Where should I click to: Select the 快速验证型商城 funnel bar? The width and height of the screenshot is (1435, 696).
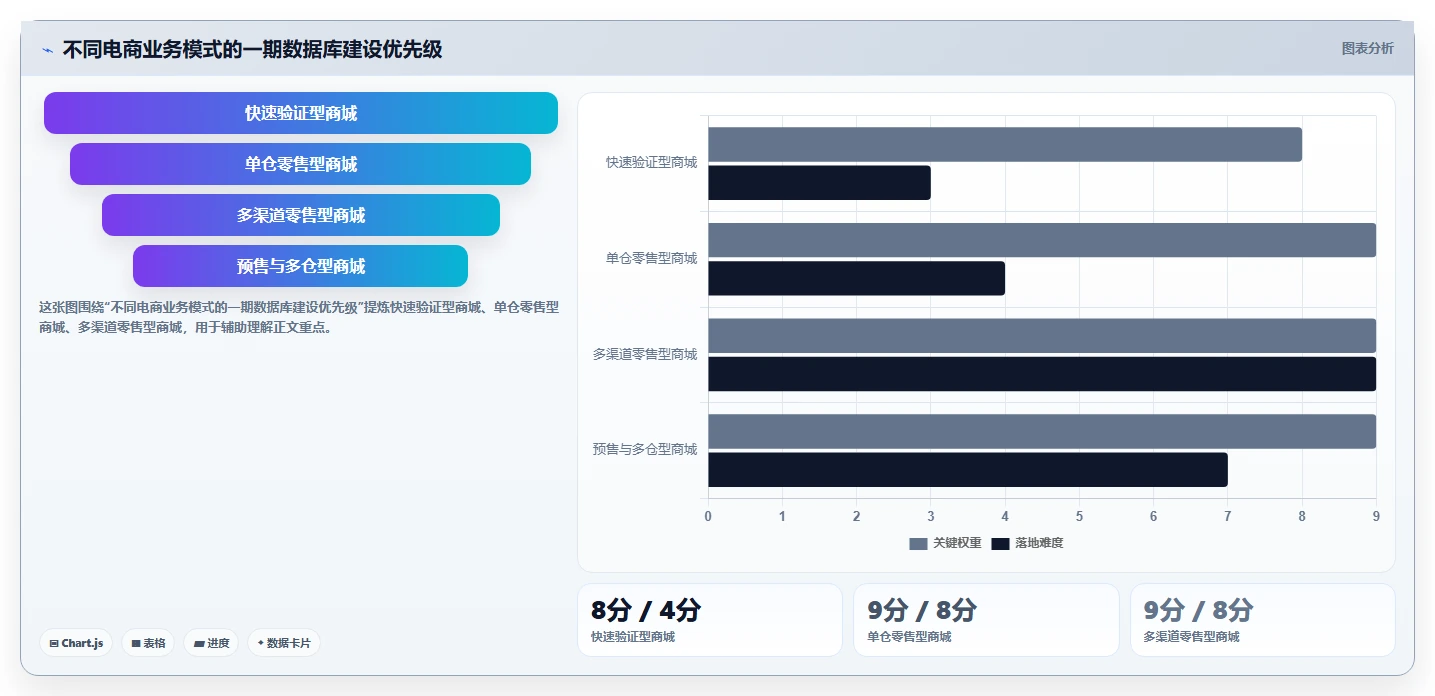[301, 113]
